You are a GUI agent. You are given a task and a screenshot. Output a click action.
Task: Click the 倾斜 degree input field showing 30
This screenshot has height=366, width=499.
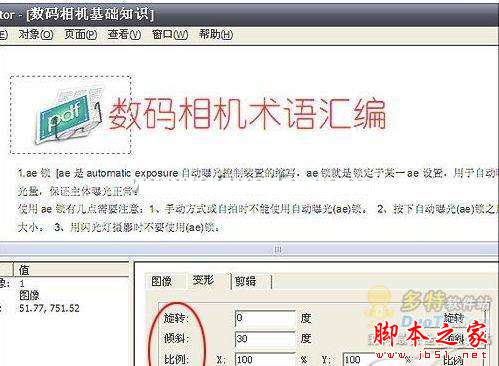(265, 339)
